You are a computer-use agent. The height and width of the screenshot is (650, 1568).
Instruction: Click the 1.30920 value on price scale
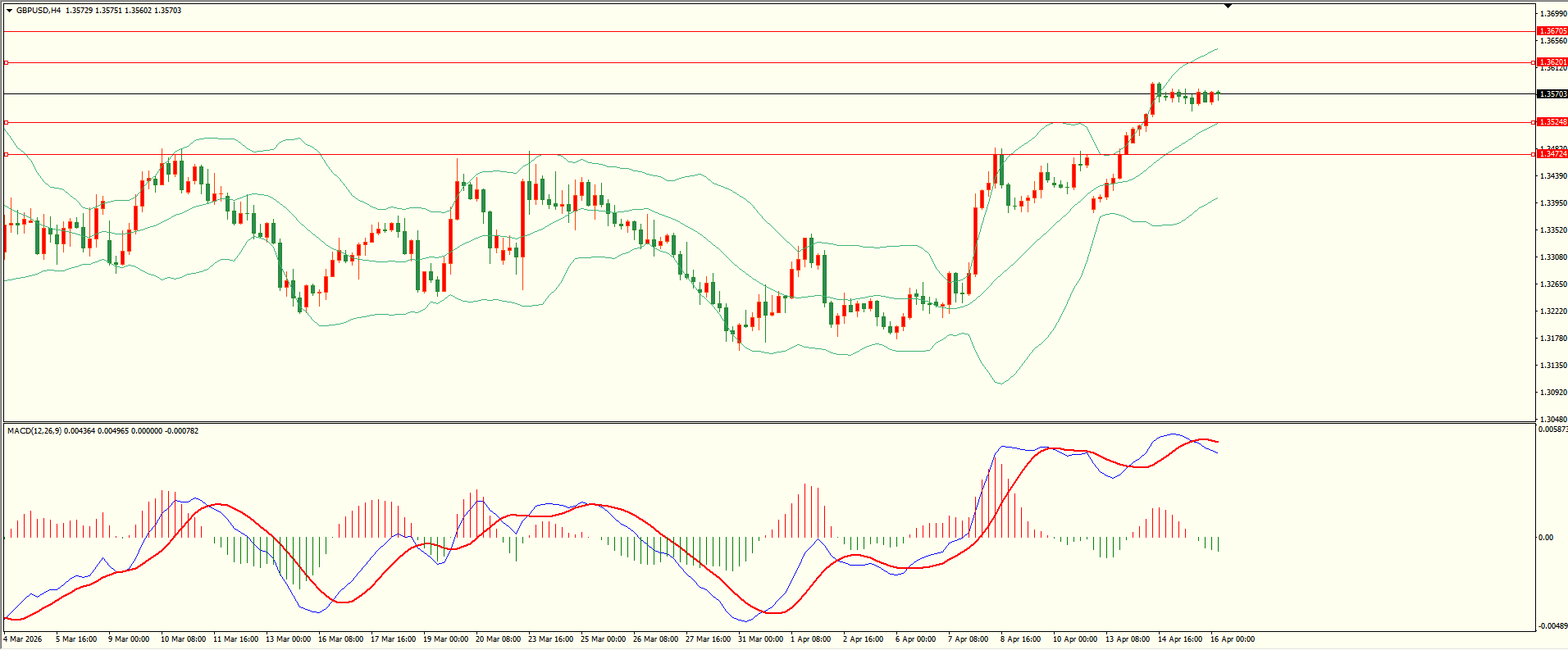pyautogui.click(x=1553, y=393)
